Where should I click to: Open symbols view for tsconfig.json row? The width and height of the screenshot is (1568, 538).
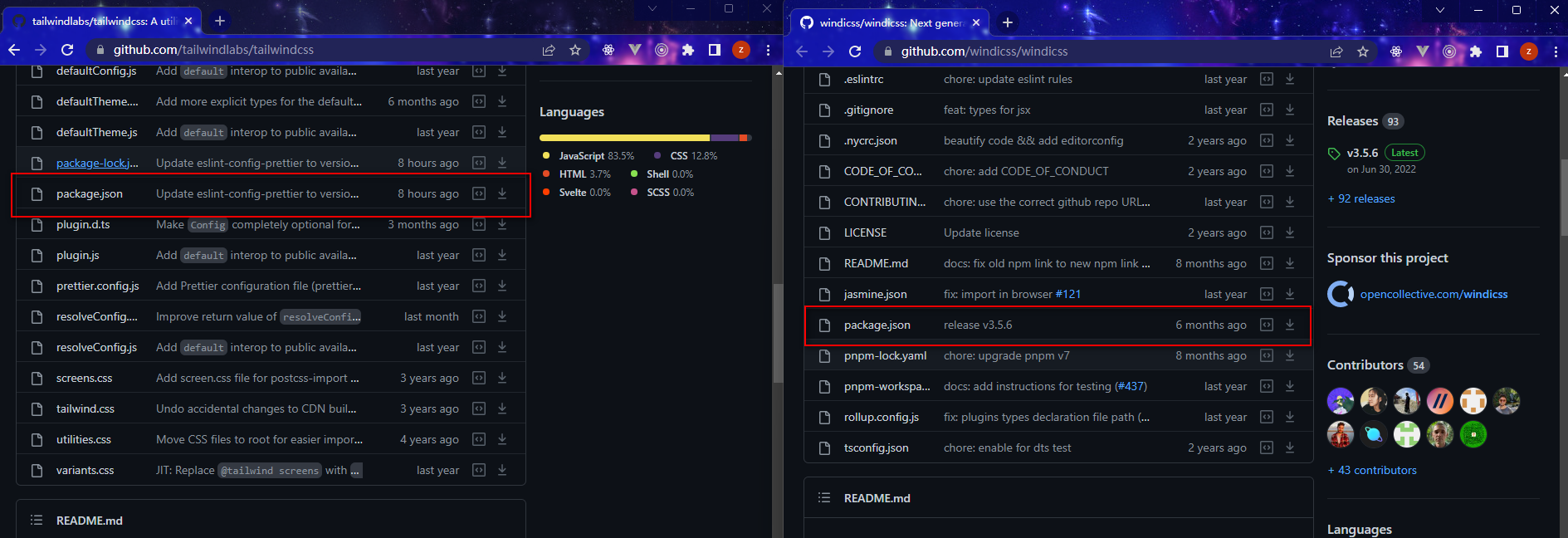coord(1267,448)
